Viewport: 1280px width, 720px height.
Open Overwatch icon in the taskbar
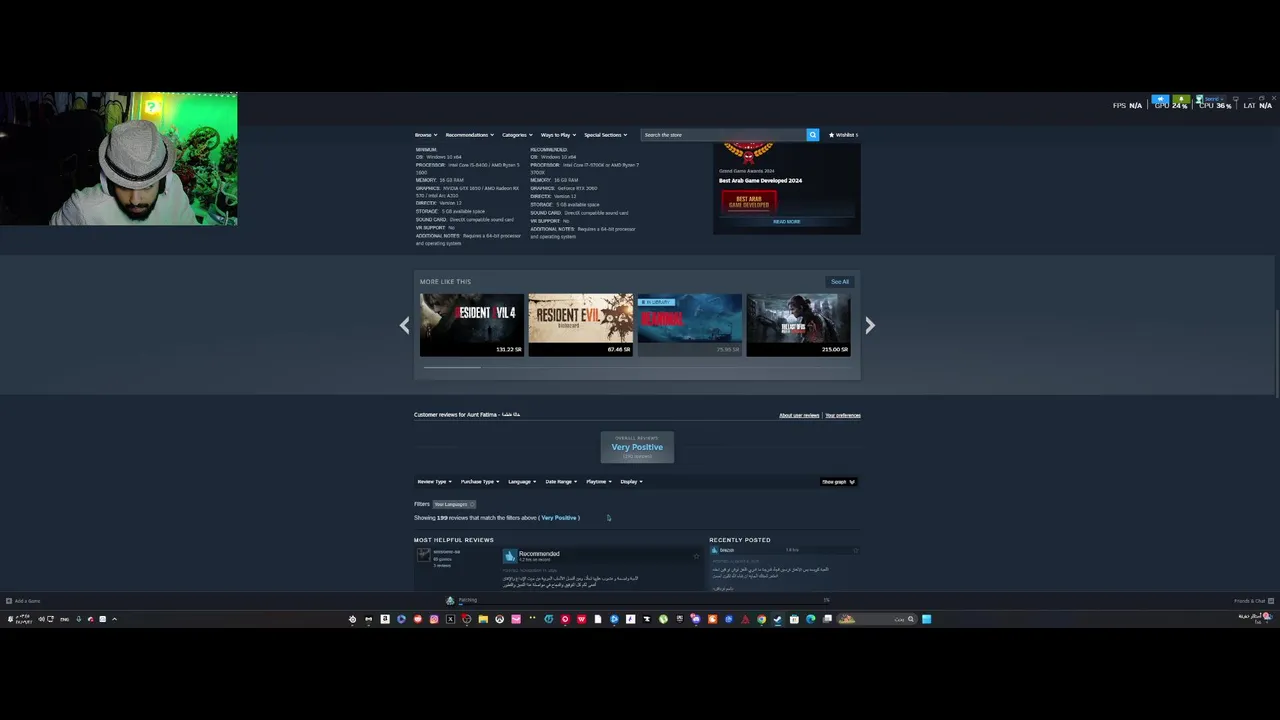[x=499, y=619]
